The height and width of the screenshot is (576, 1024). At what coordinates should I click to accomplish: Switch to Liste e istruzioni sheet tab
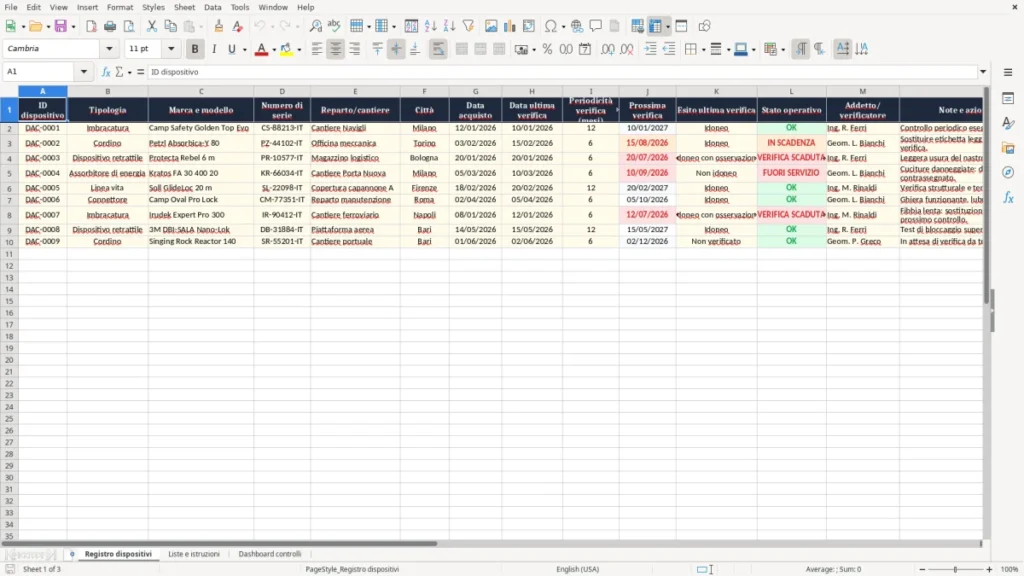click(x=194, y=554)
